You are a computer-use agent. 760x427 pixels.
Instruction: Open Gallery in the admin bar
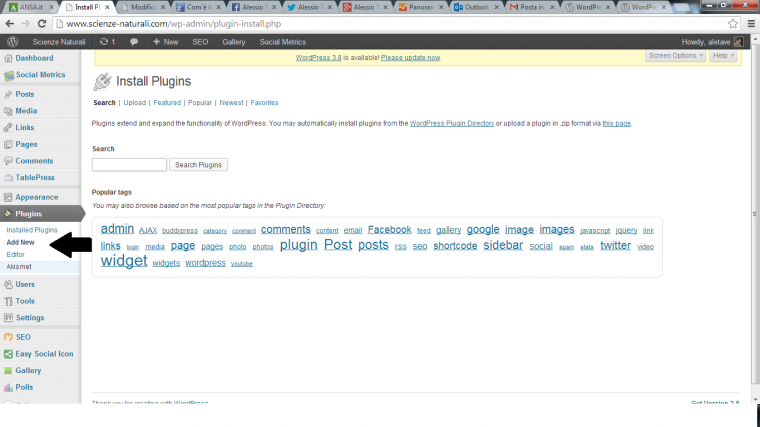click(x=234, y=42)
